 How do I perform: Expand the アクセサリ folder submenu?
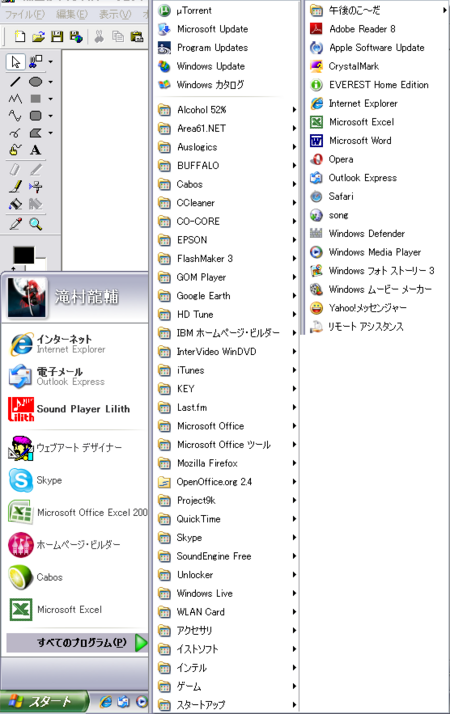tap(226, 630)
